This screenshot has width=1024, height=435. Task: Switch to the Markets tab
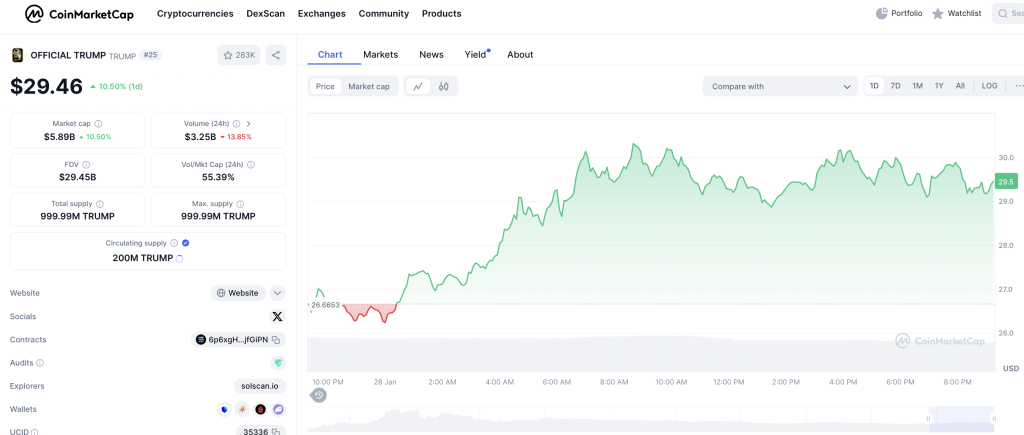381,55
